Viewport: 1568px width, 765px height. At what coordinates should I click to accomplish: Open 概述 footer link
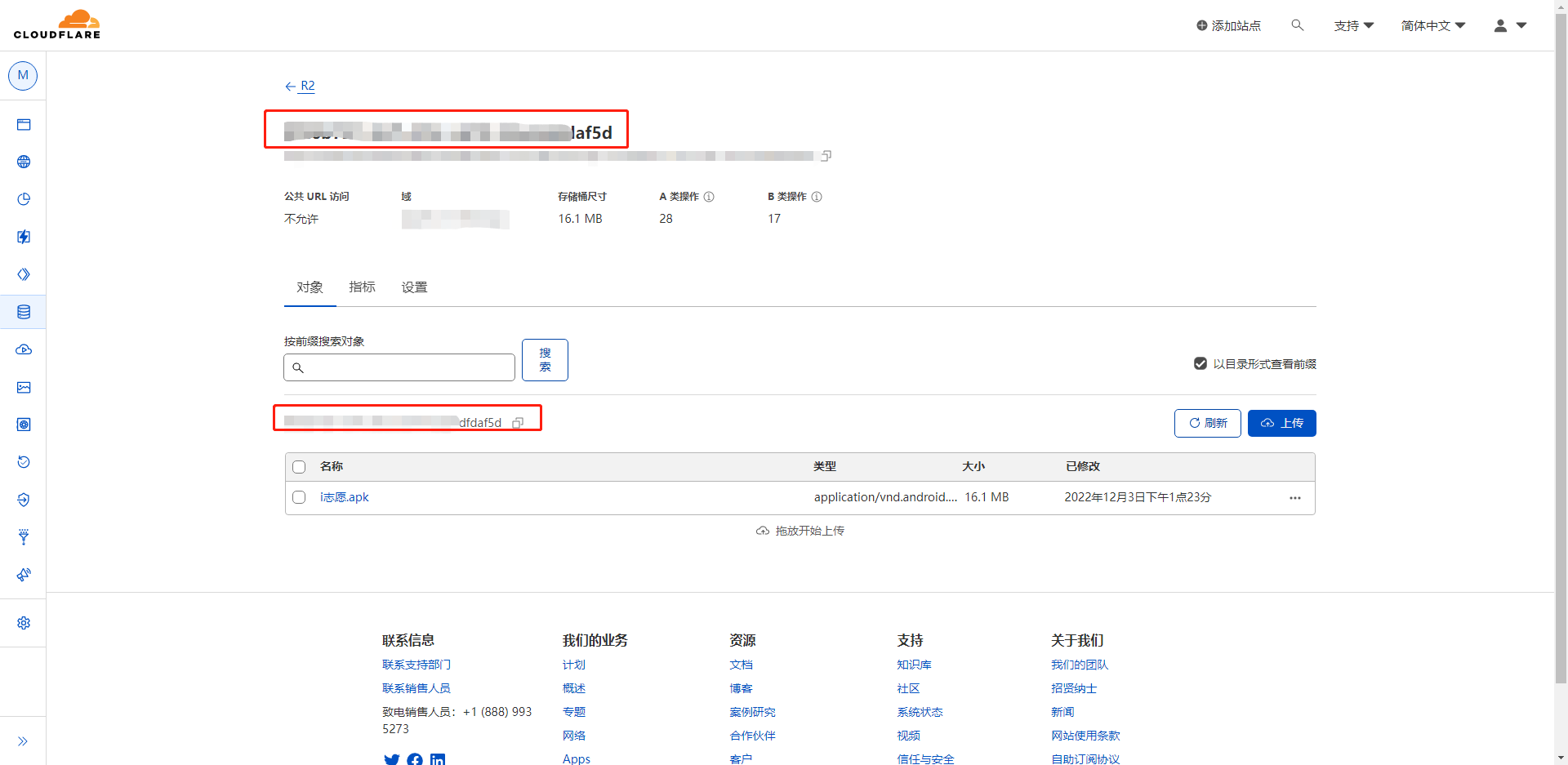click(x=574, y=688)
